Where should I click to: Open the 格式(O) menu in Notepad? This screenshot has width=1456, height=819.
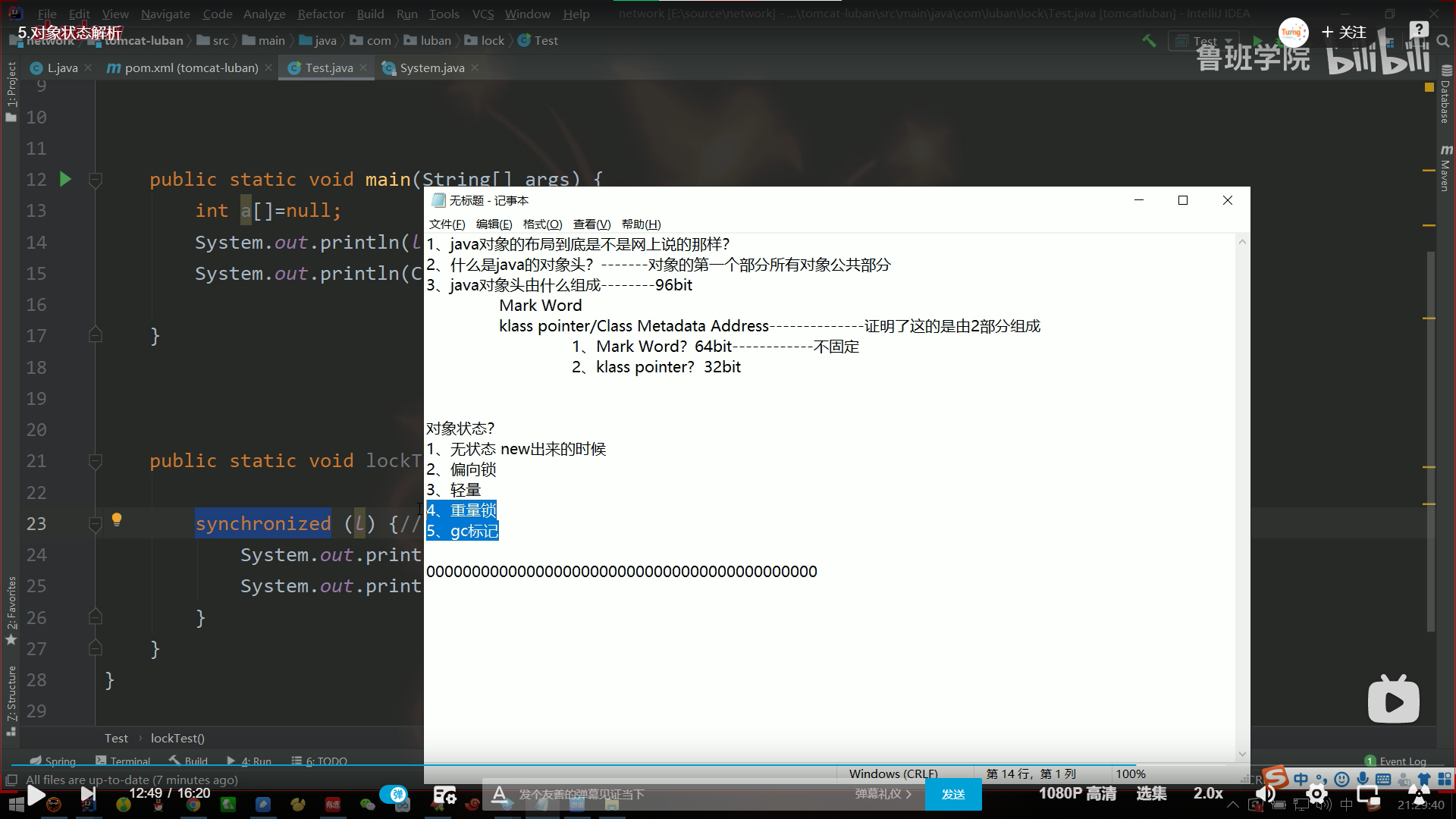click(542, 224)
